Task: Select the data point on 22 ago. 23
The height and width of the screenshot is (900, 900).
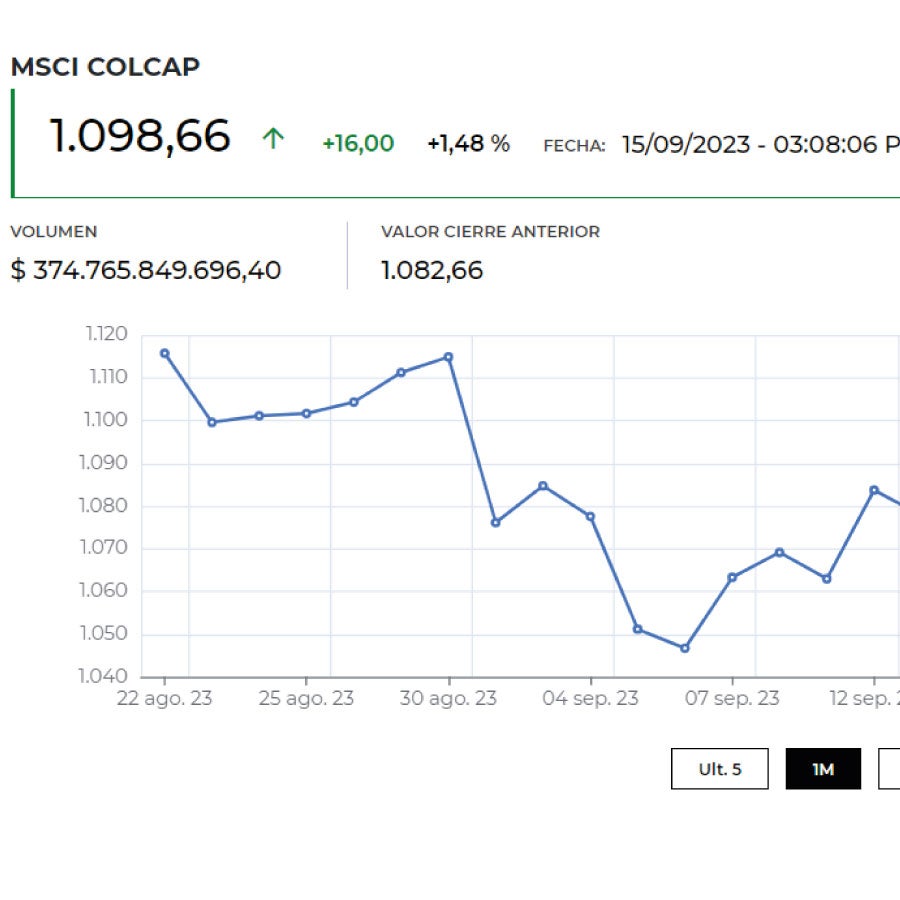Action: click(x=163, y=352)
